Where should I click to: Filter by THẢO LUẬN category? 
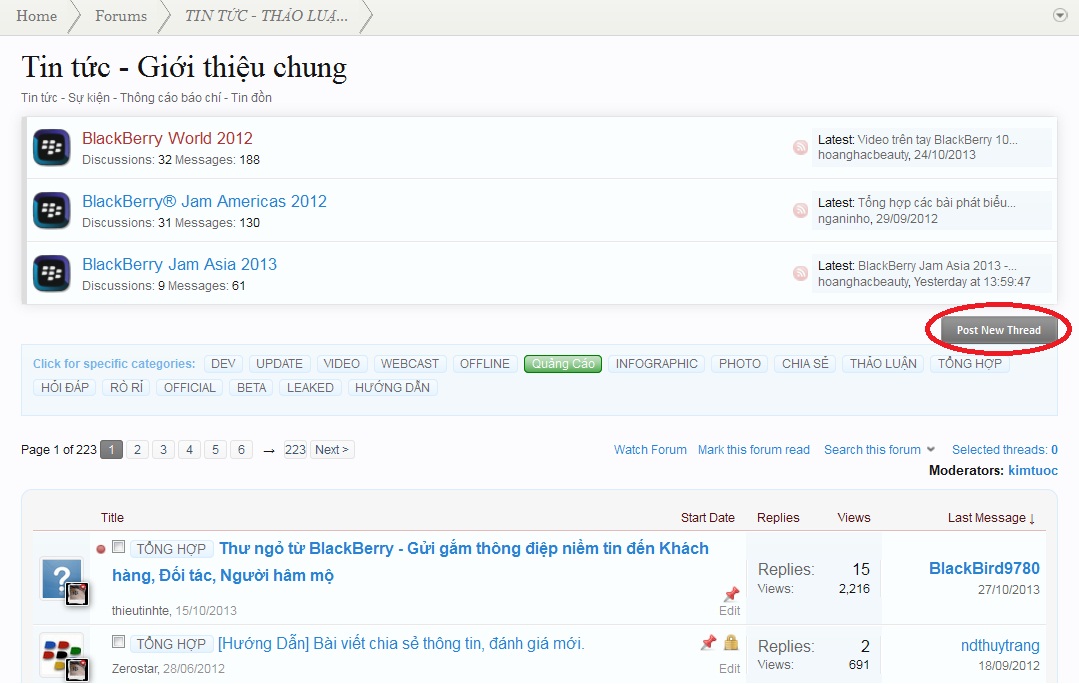(883, 363)
